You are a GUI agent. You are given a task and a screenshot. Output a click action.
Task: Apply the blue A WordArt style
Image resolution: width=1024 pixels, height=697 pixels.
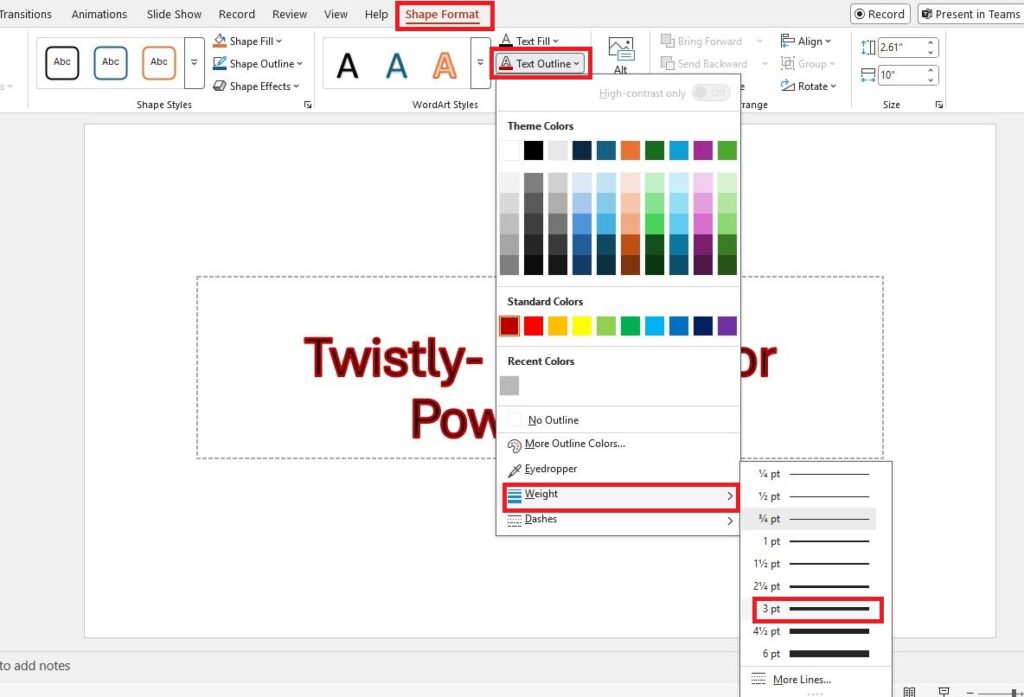pos(396,65)
